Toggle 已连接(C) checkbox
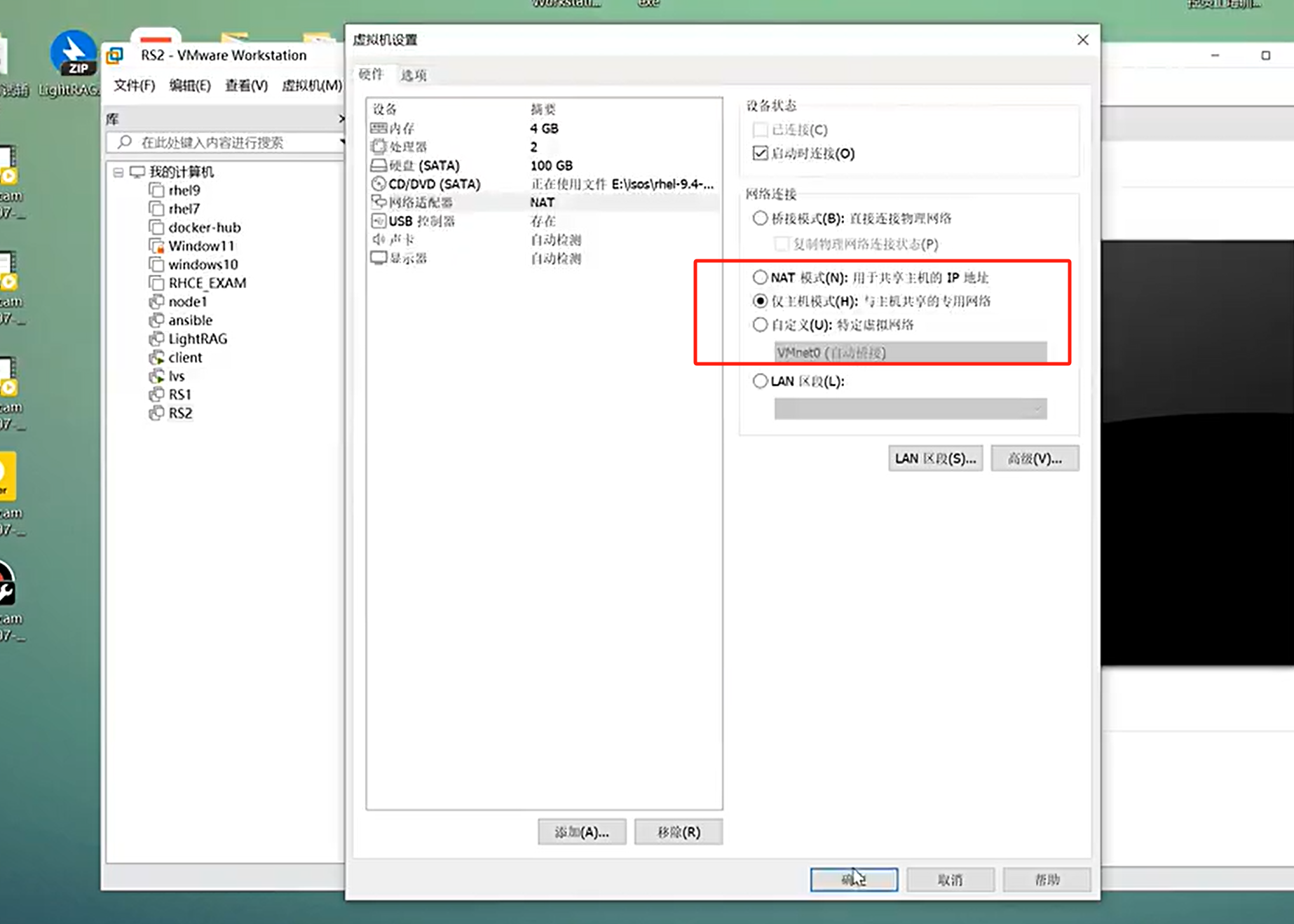Image resolution: width=1294 pixels, height=924 pixels. pyautogui.click(x=760, y=130)
